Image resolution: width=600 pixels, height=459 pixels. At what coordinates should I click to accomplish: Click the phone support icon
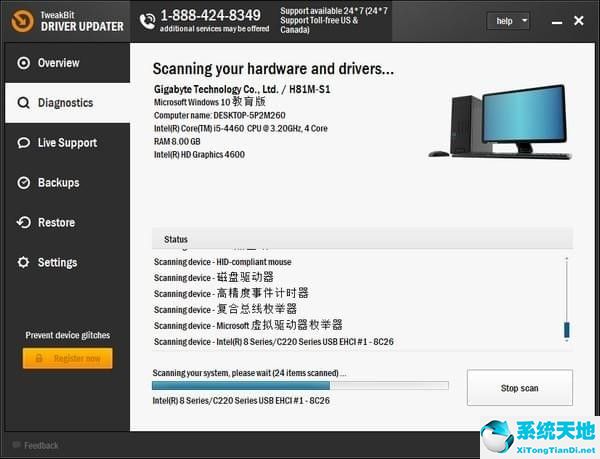pyautogui.click(x=147, y=21)
